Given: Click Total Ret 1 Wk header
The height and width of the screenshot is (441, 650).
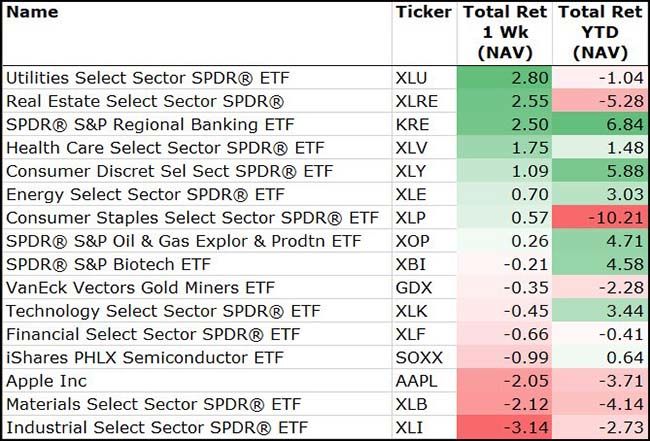Looking at the screenshot, I should pyautogui.click(x=504, y=32).
